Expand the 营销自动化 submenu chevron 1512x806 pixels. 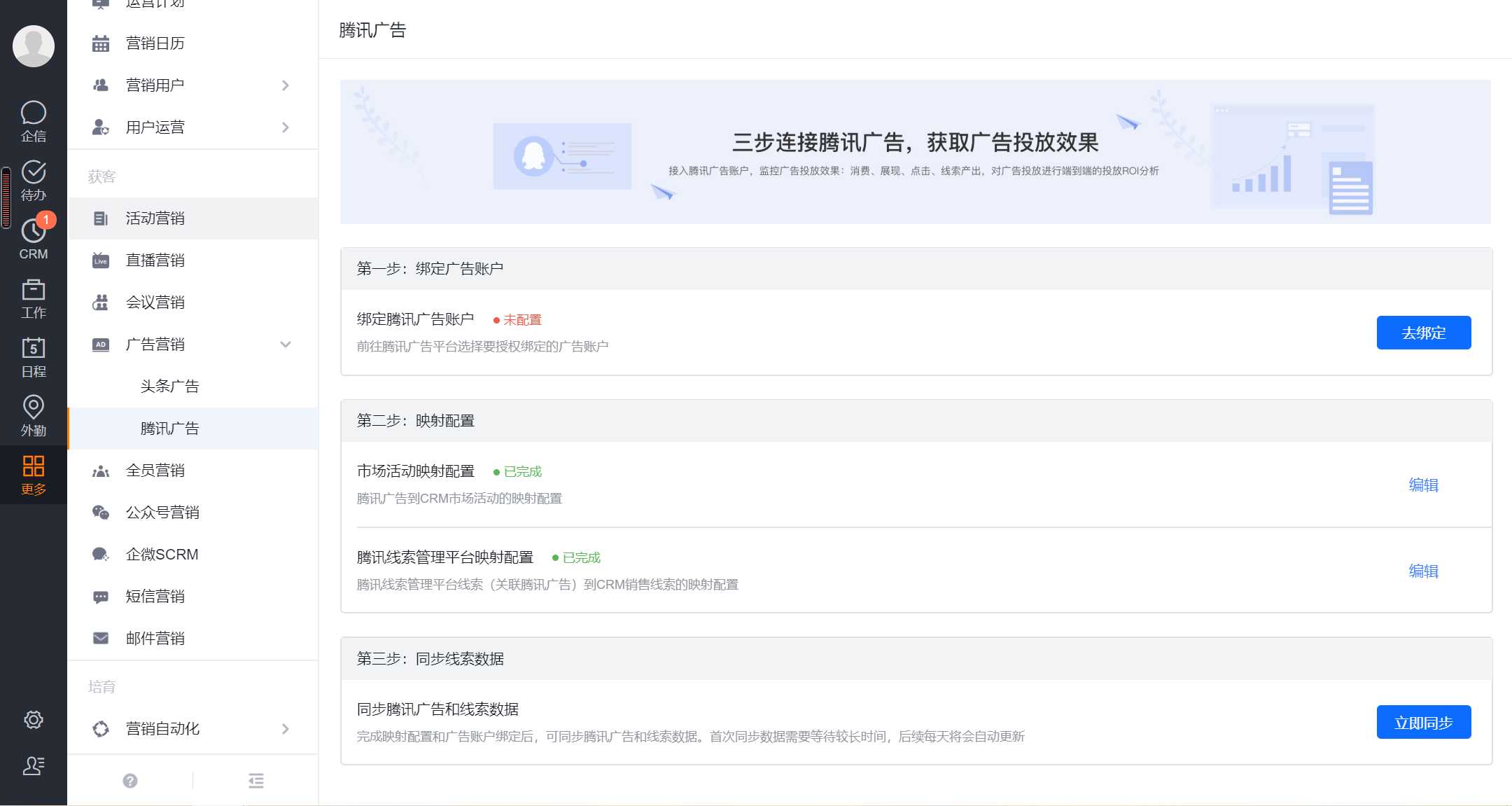click(285, 729)
